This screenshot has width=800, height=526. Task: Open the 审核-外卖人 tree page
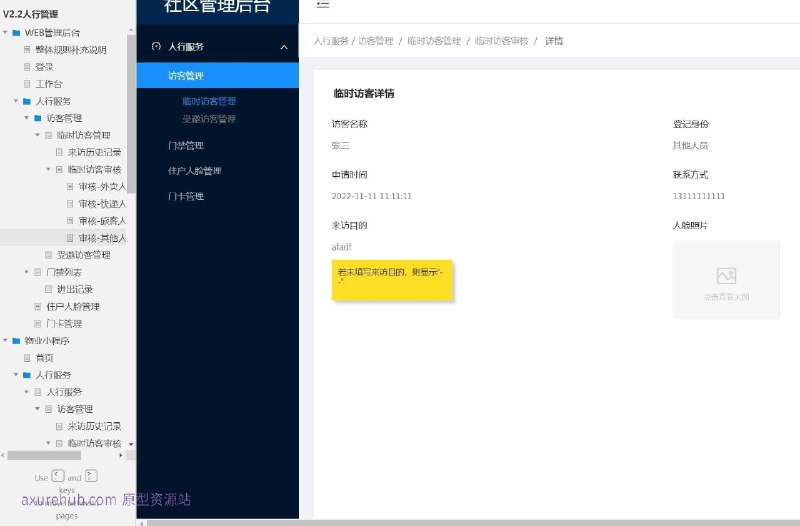pyautogui.click(x=102, y=187)
